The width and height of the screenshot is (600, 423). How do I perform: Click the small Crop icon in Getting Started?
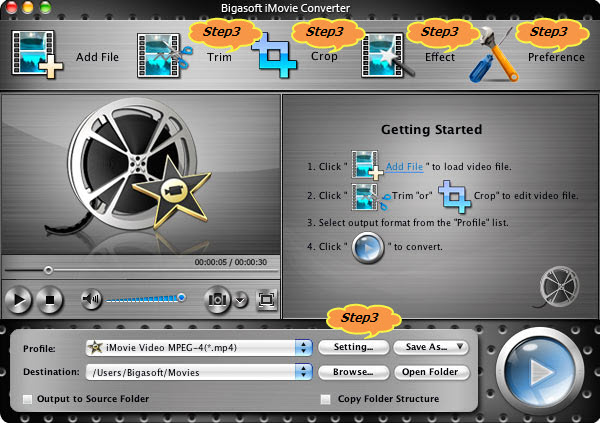coord(454,196)
